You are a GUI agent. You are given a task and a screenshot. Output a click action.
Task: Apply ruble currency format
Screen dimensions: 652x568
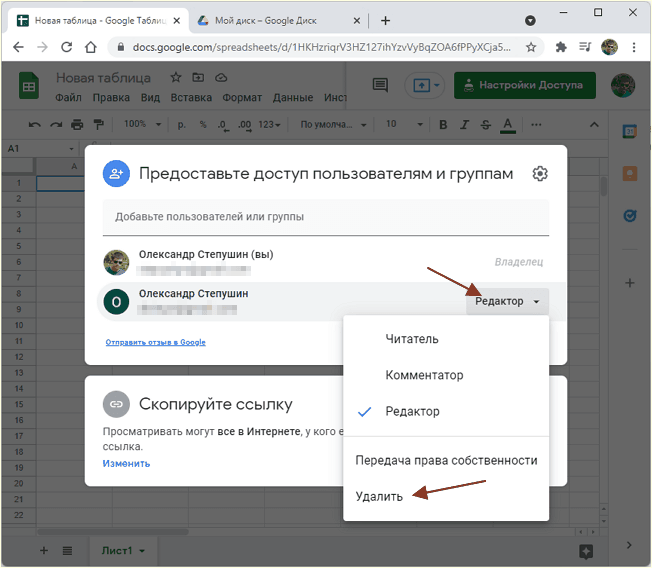pyautogui.click(x=182, y=124)
